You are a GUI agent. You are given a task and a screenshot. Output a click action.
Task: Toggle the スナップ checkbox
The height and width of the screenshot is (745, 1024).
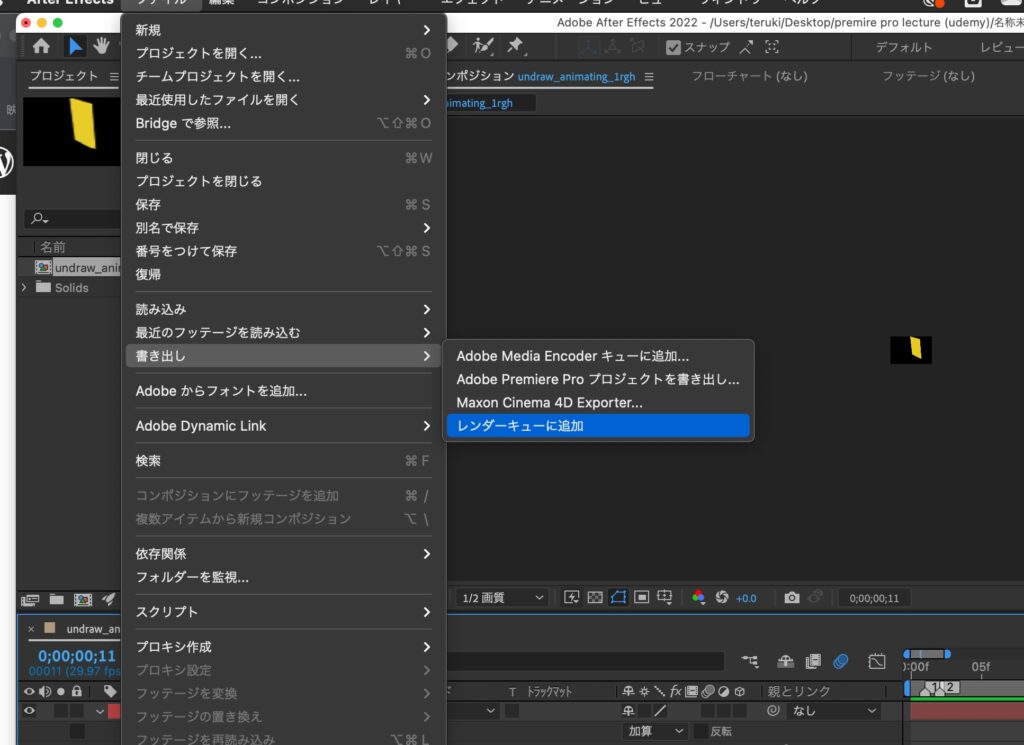[673, 47]
